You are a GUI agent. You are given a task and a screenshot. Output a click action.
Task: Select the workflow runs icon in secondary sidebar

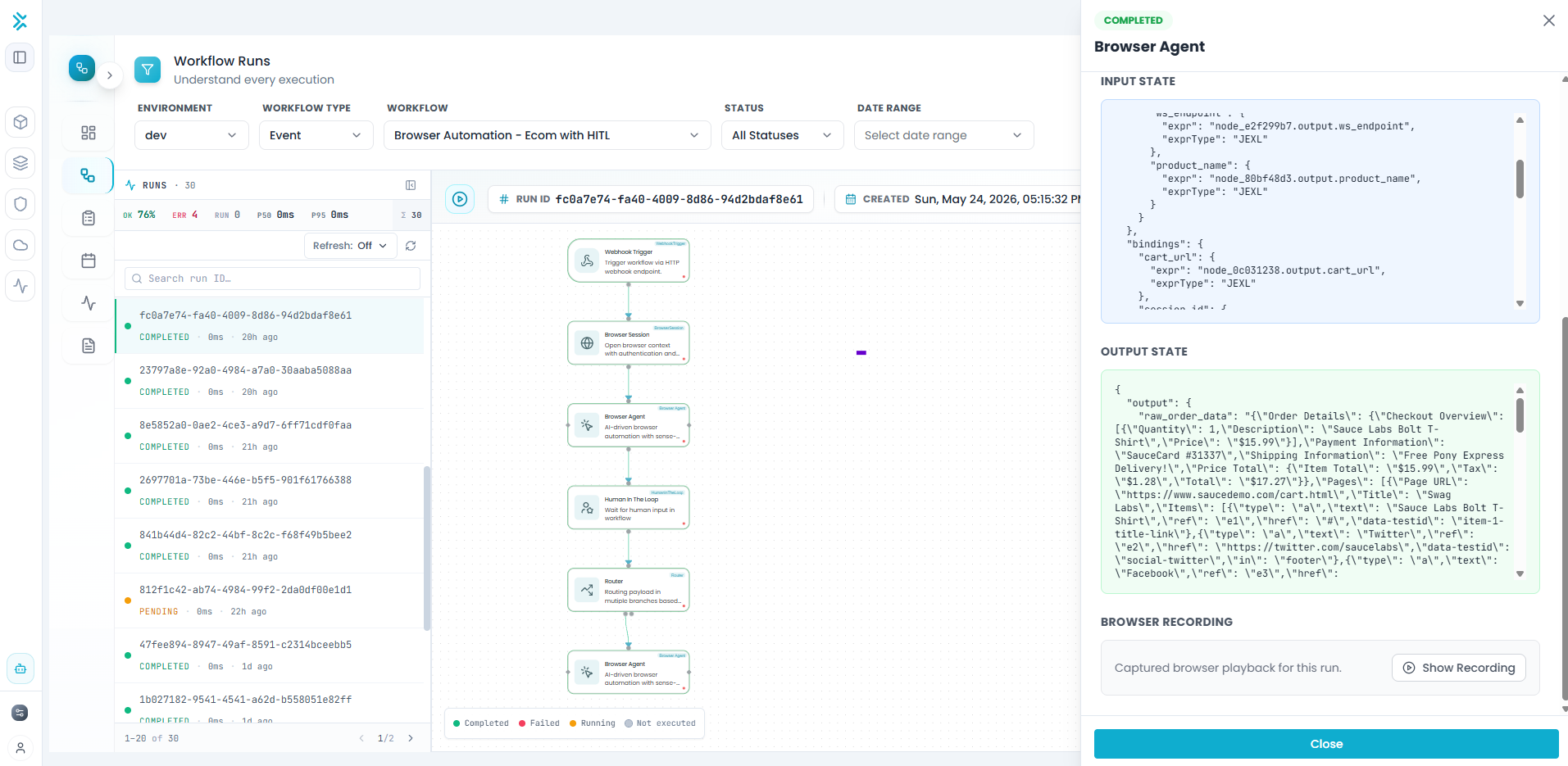click(88, 175)
